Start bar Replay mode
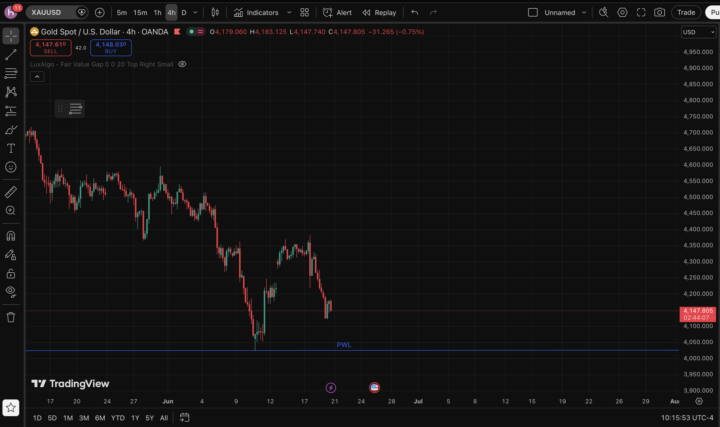The height and width of the screenshot is (427, 720). pos(379,12)
